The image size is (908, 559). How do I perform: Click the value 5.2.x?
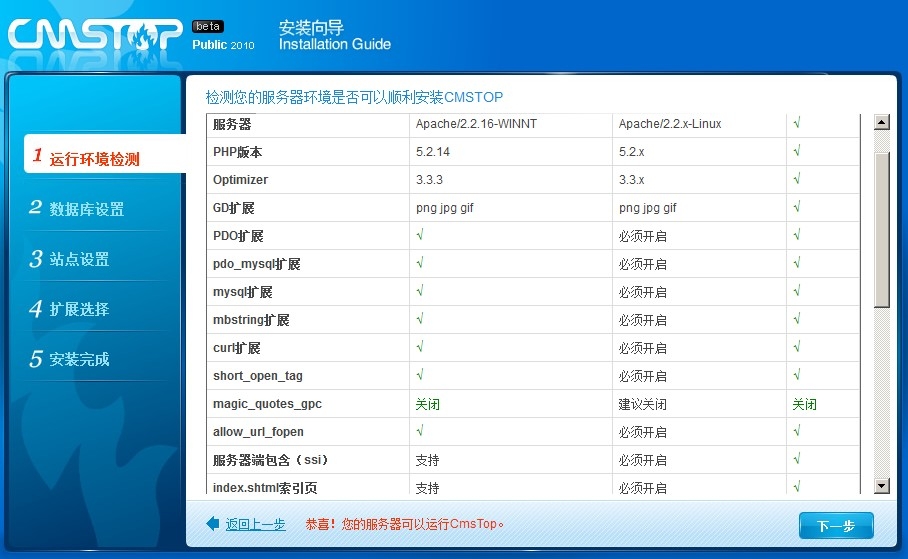click(x=631, y=152)
